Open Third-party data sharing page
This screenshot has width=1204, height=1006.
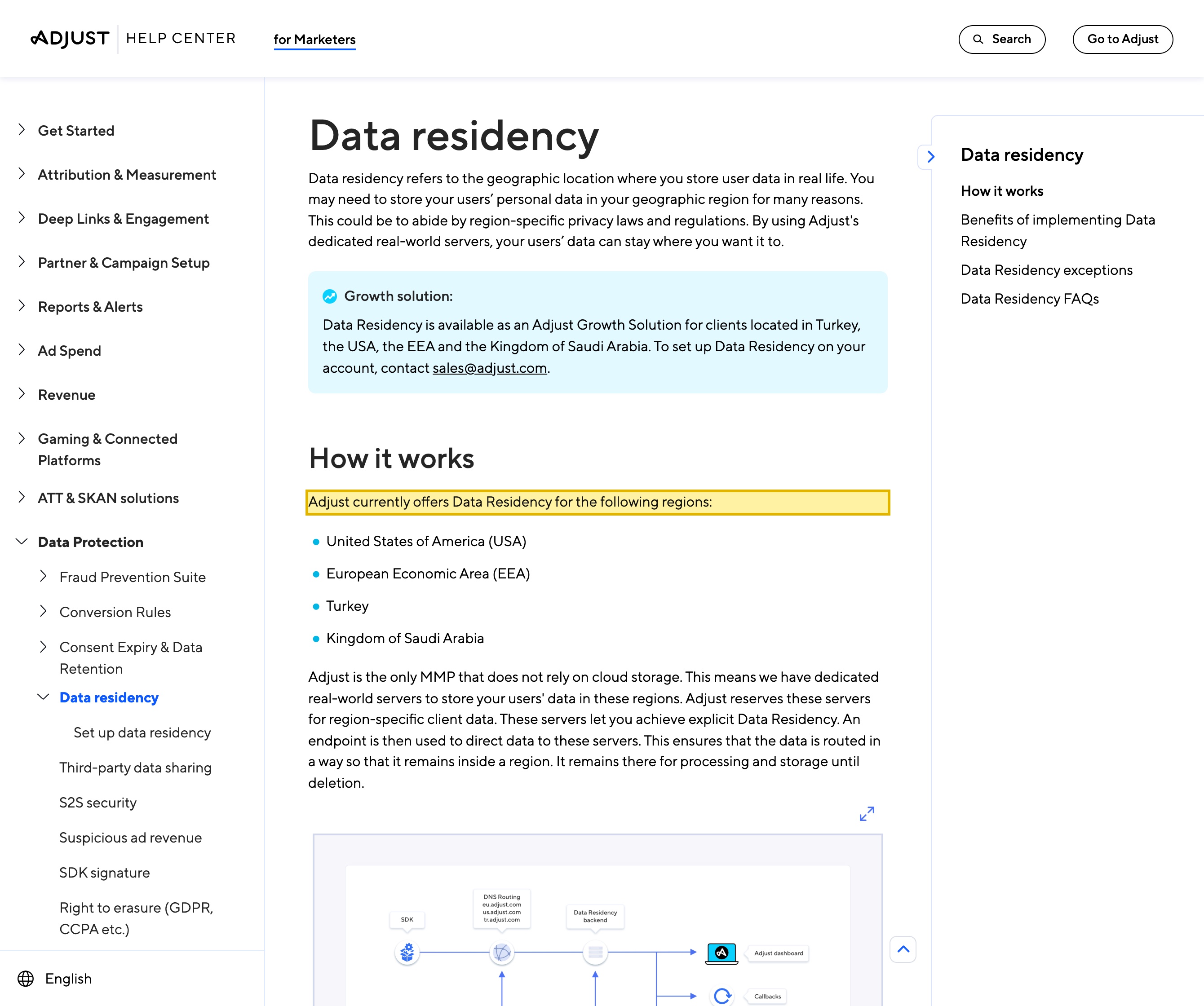pyautogui.click(x=135, y=768)
